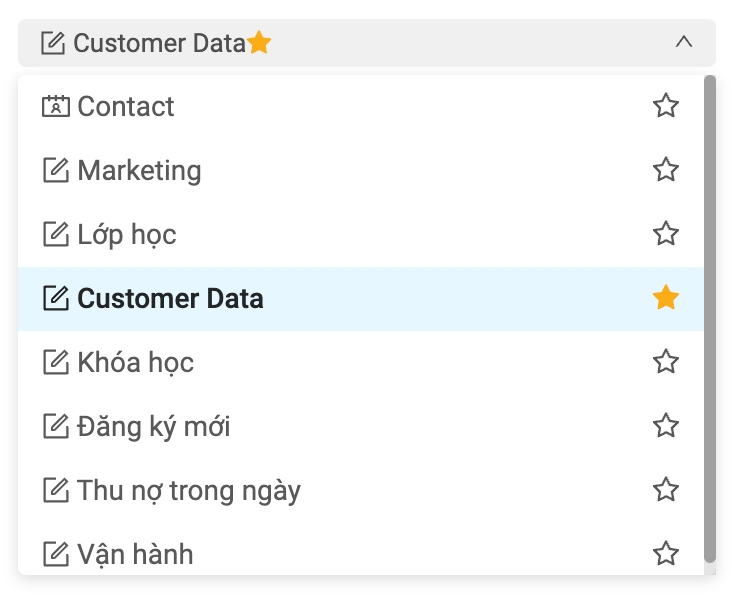
Task: Star the Contact item as favorite
Action: click(666, 106)
